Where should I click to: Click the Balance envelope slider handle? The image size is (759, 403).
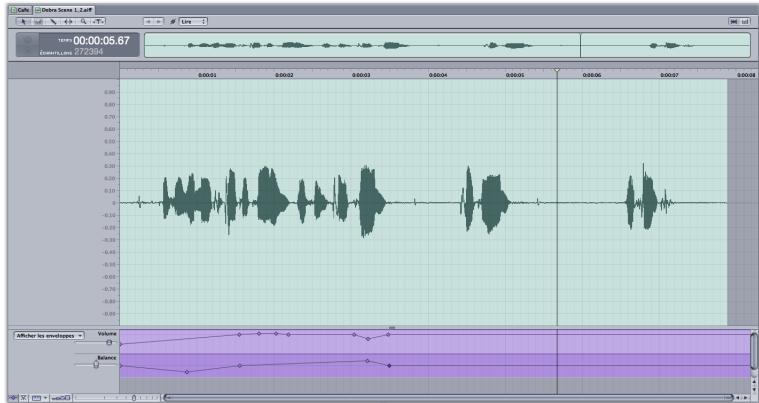click(96, 365)
